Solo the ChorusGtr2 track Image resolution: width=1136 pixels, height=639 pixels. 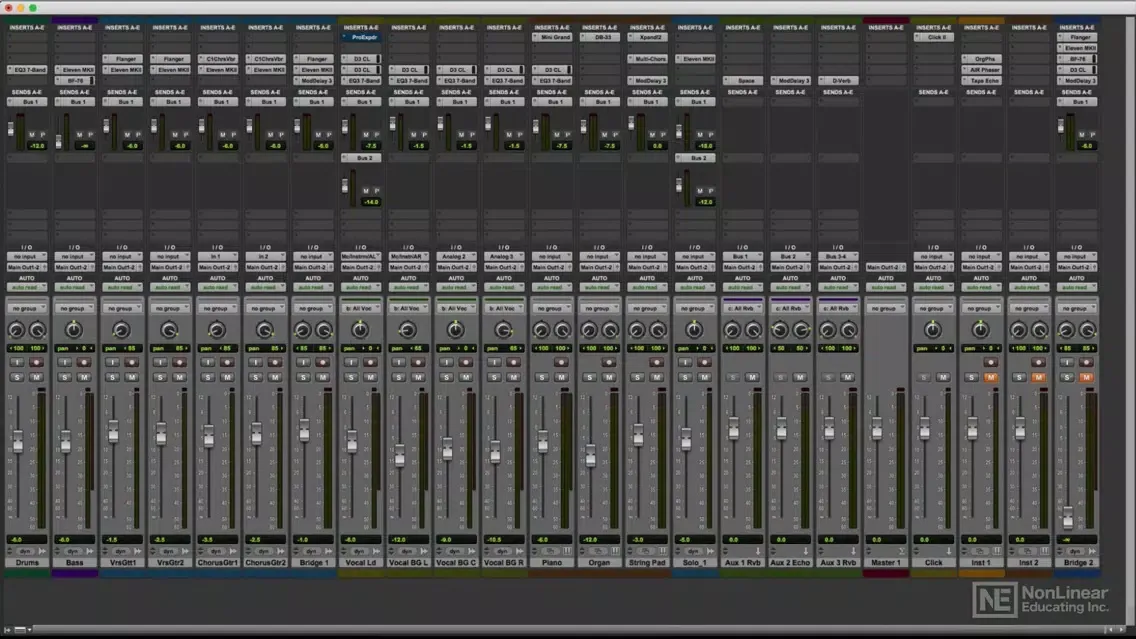coord(256,377)
